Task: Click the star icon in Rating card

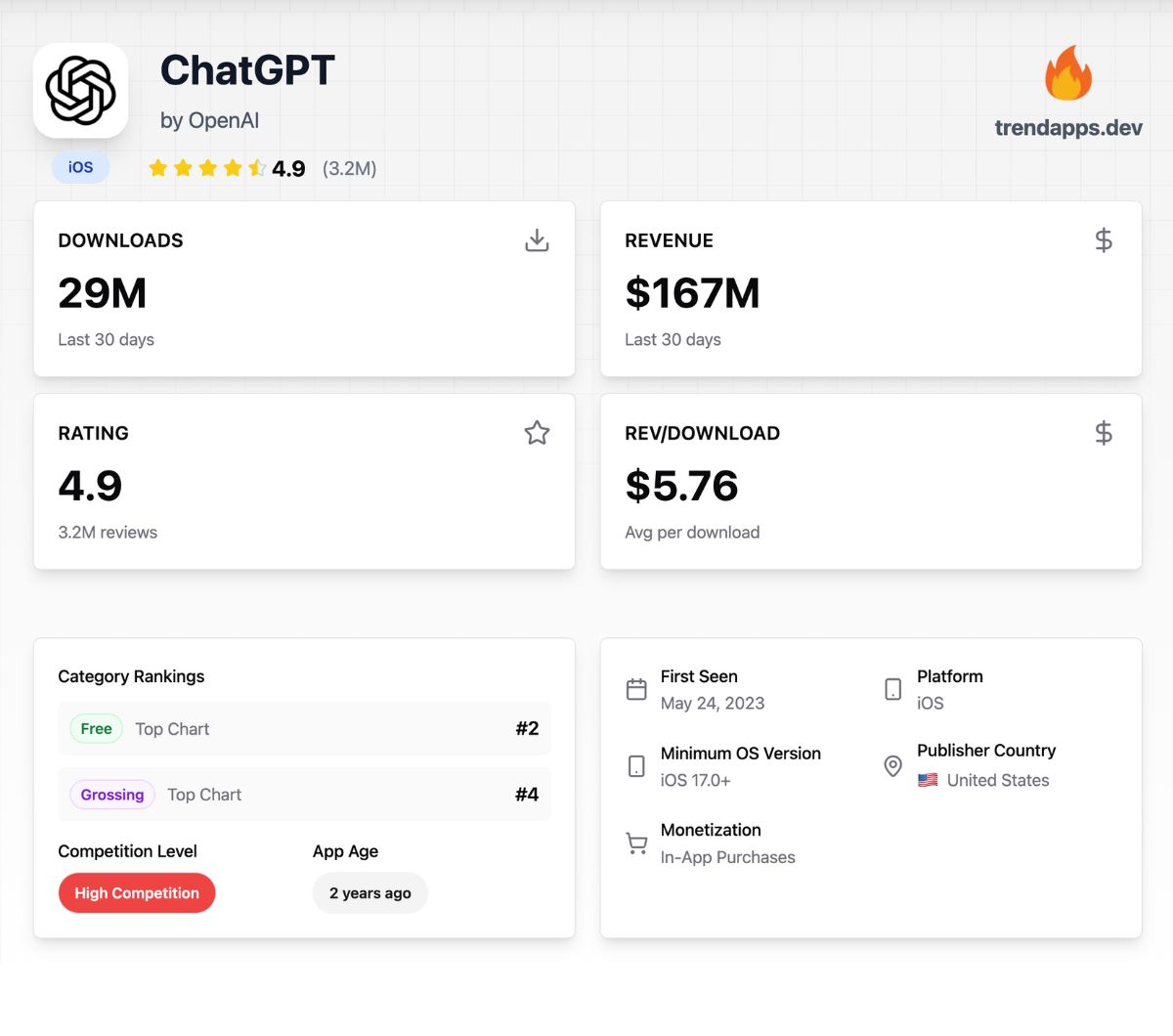Action: [537, 433]
